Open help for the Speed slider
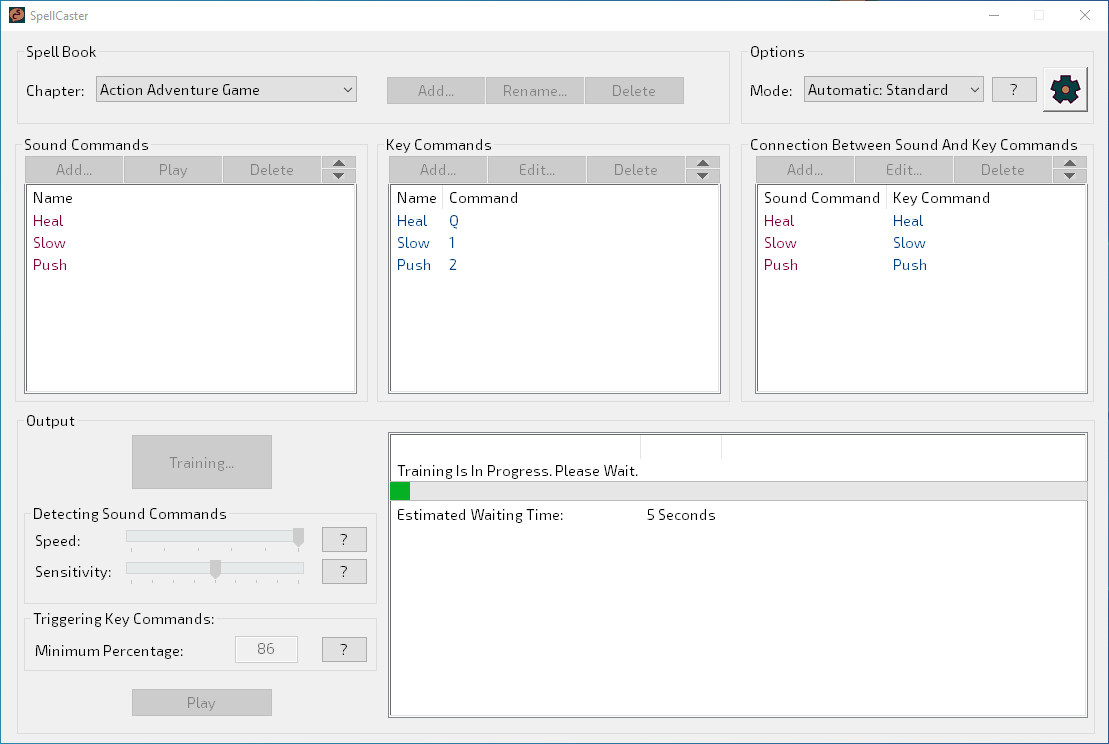The width and height of the screenshot is (1109, 744). pos(344,540)
